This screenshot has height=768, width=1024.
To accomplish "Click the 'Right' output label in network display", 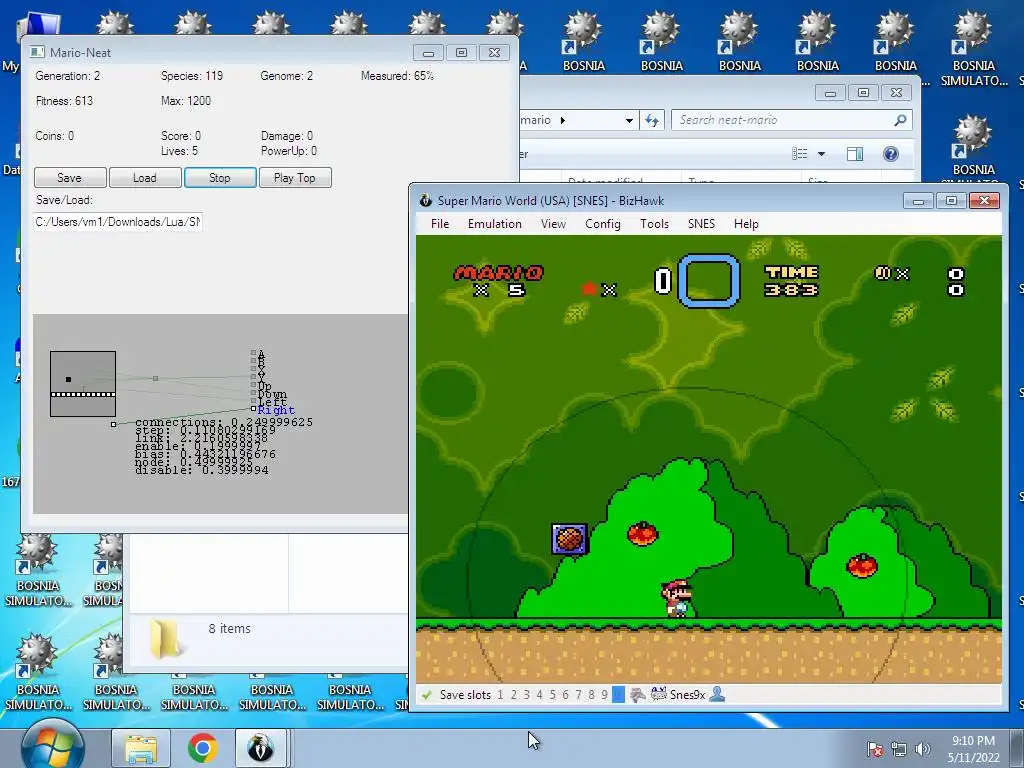I will (x=276, y=410).
